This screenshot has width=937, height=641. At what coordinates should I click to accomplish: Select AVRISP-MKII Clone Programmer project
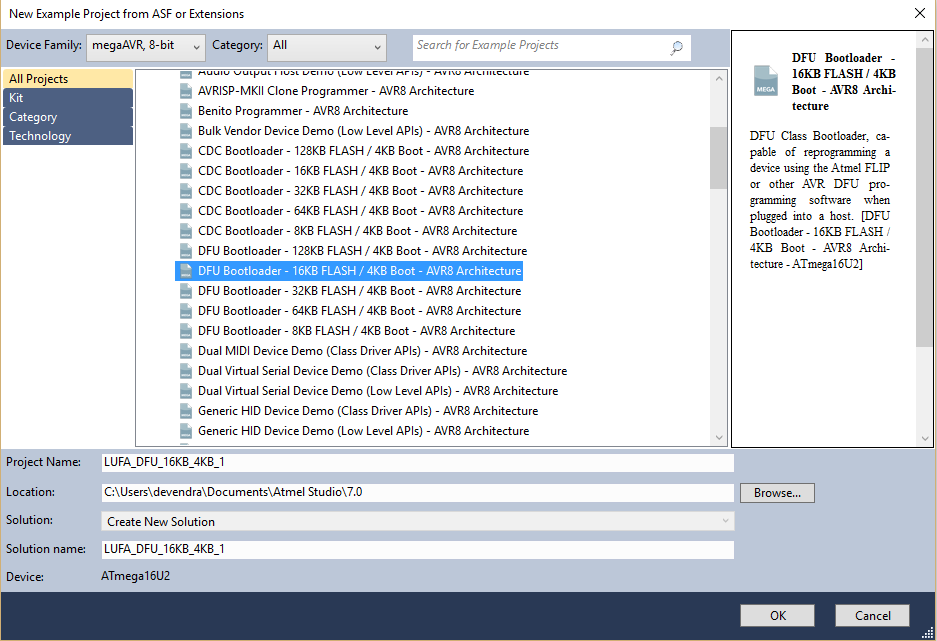pyautogui.click(x=336, y=91)
